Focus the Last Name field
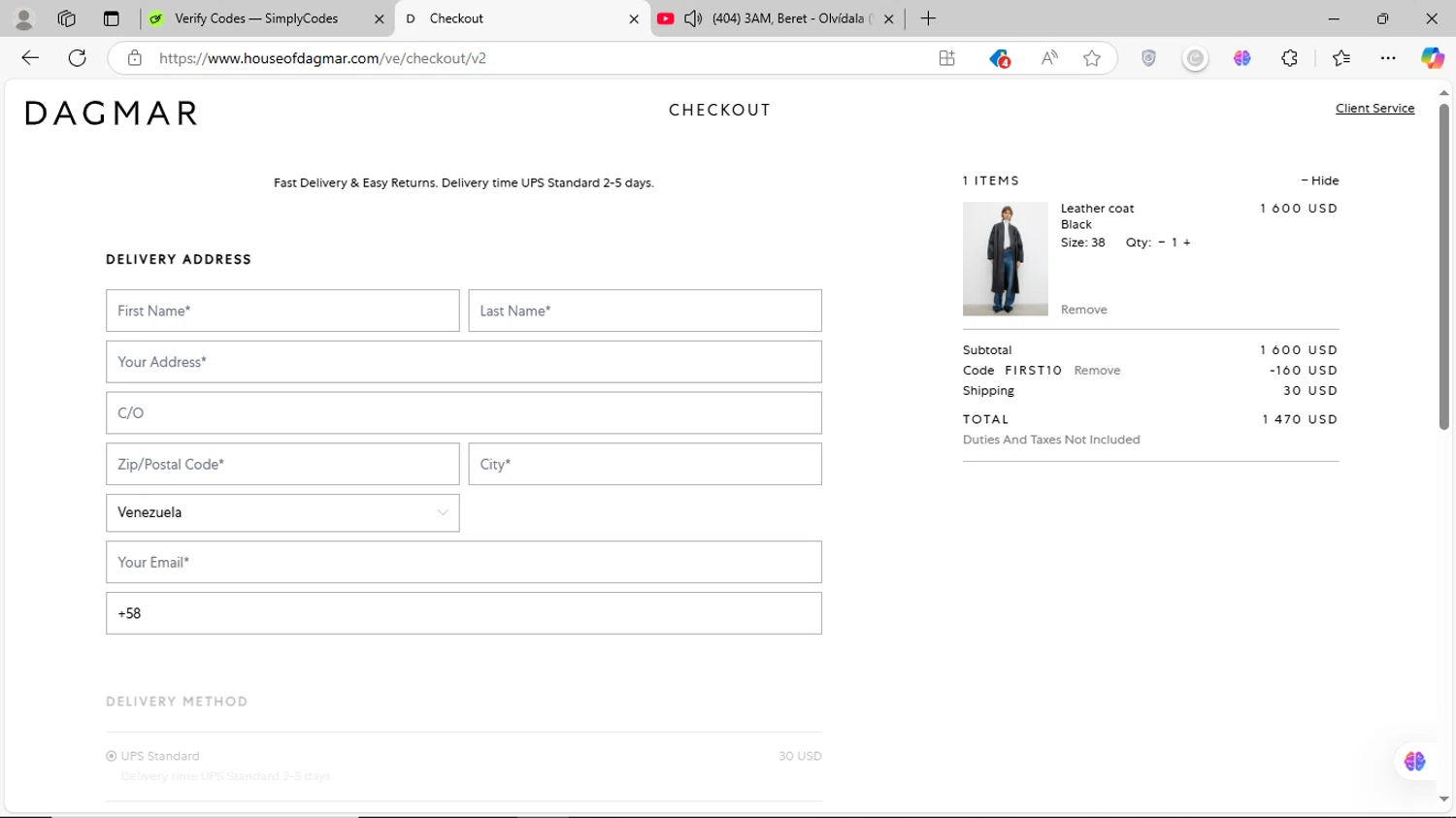The height and width of the screenshot is (818, 1456). pos(645,311)
